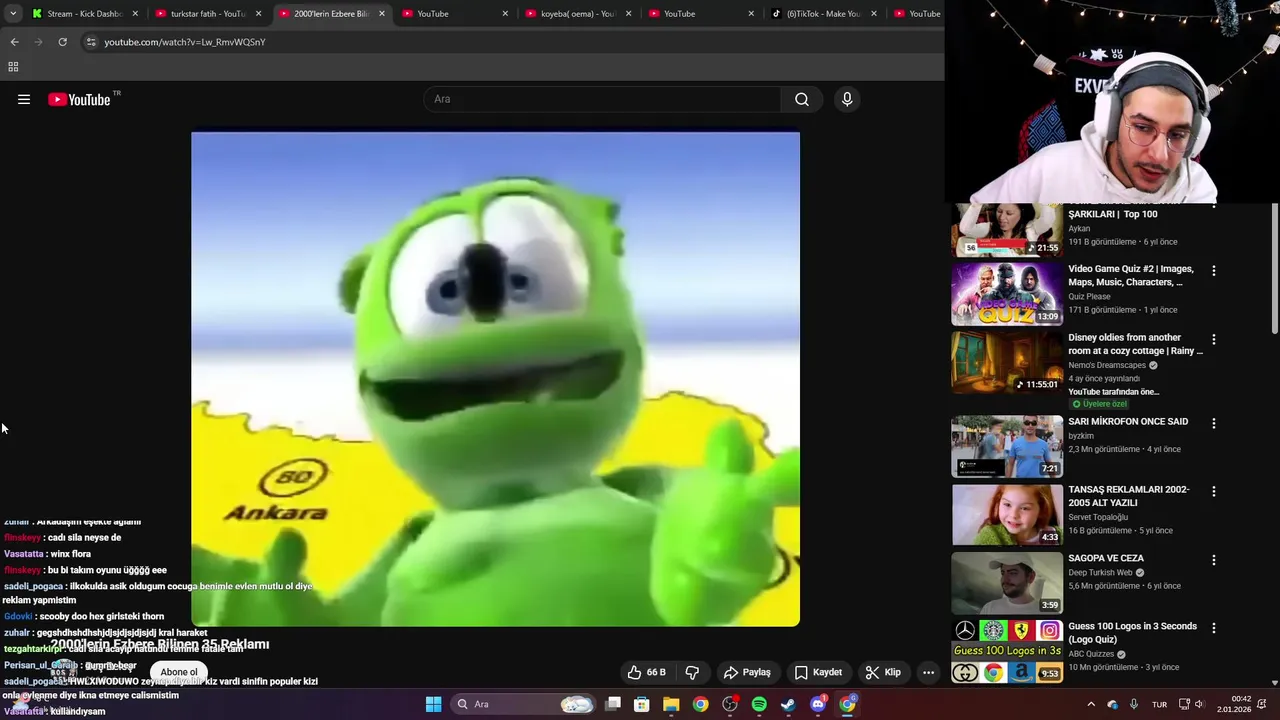This screenshot has width=1280, height=720.
Task: Close the 2000'lerin Ezbere Bilinen tab
Action: click(x=381, y=14)
